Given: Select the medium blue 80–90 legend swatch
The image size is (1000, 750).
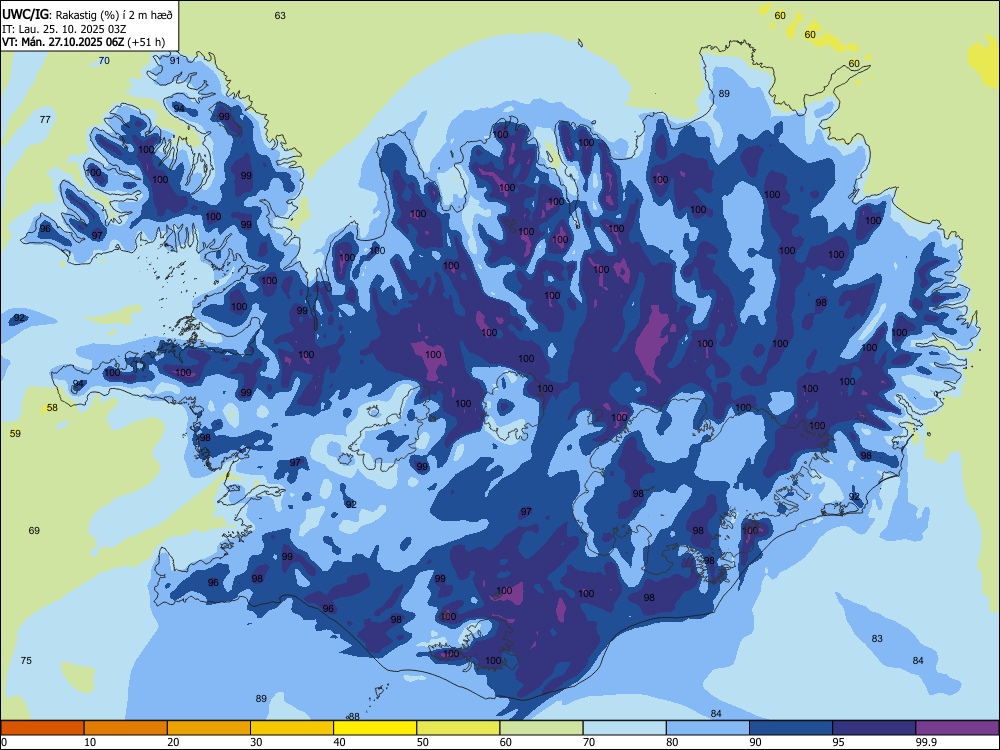Looking at the screenshot, I should [708, 728].
